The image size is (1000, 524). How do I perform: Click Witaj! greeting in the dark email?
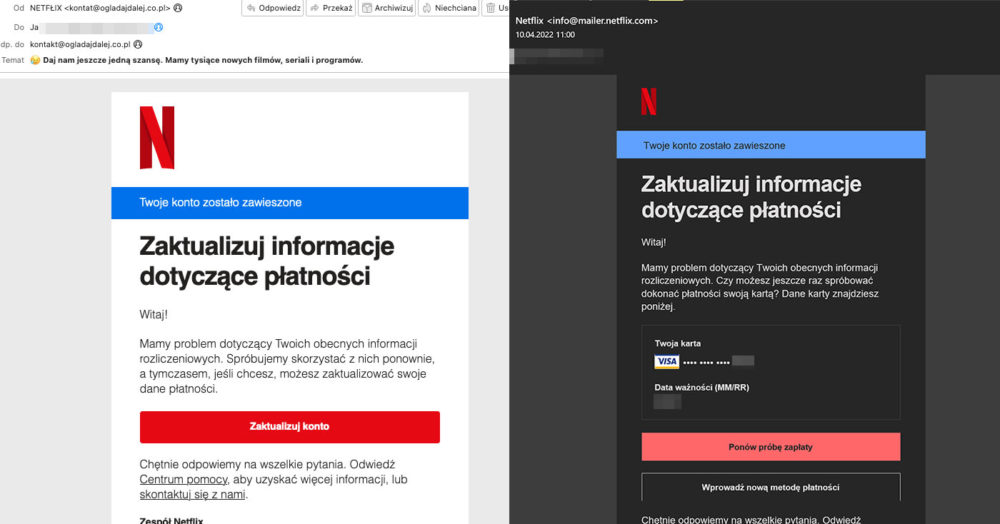pos(654,242)
